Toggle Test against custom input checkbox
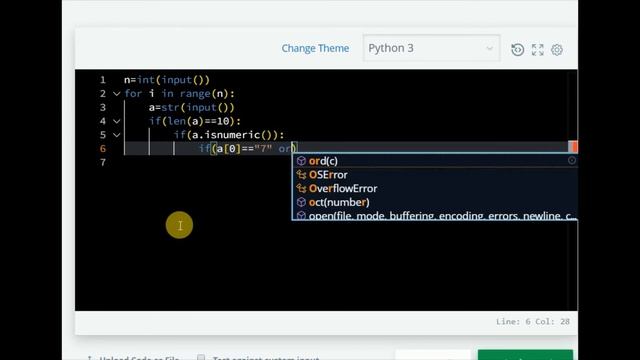Viewport: 640px width, 360px height. point(201,358)
